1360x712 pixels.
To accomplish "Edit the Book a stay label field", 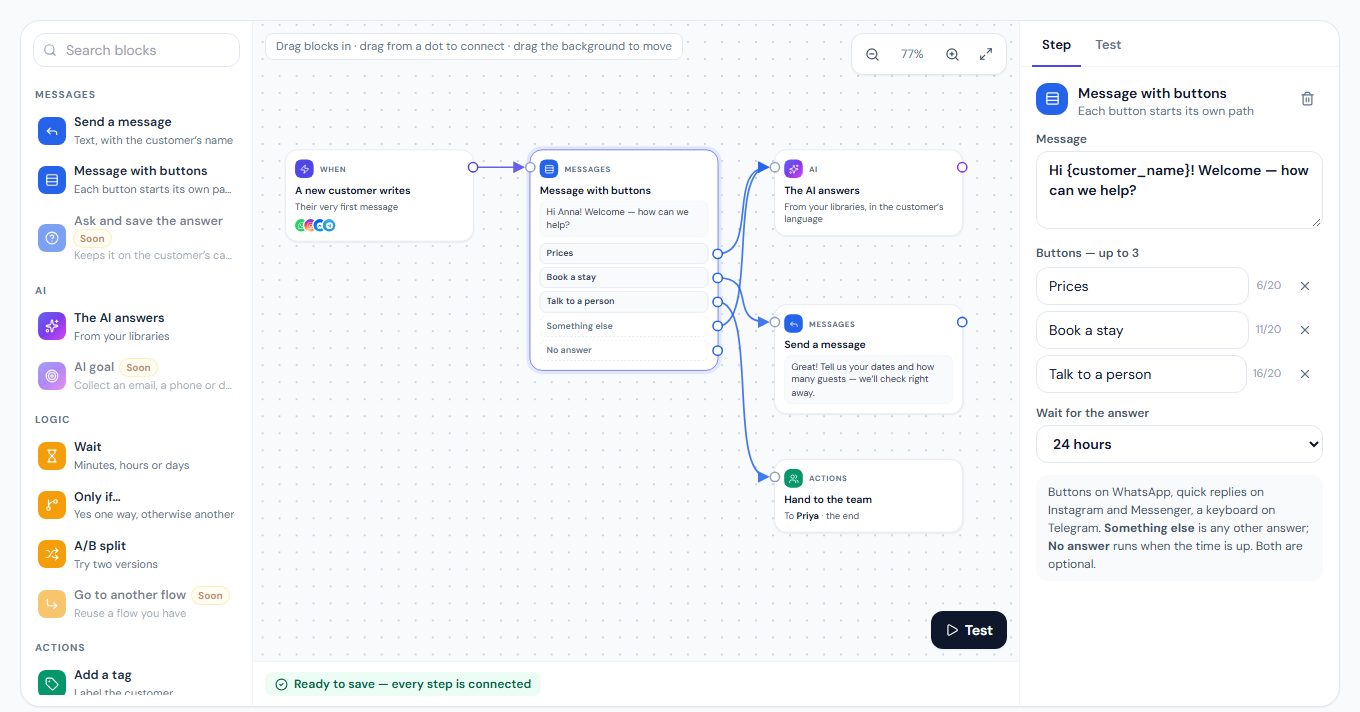I will click(x=1142, y=330).
